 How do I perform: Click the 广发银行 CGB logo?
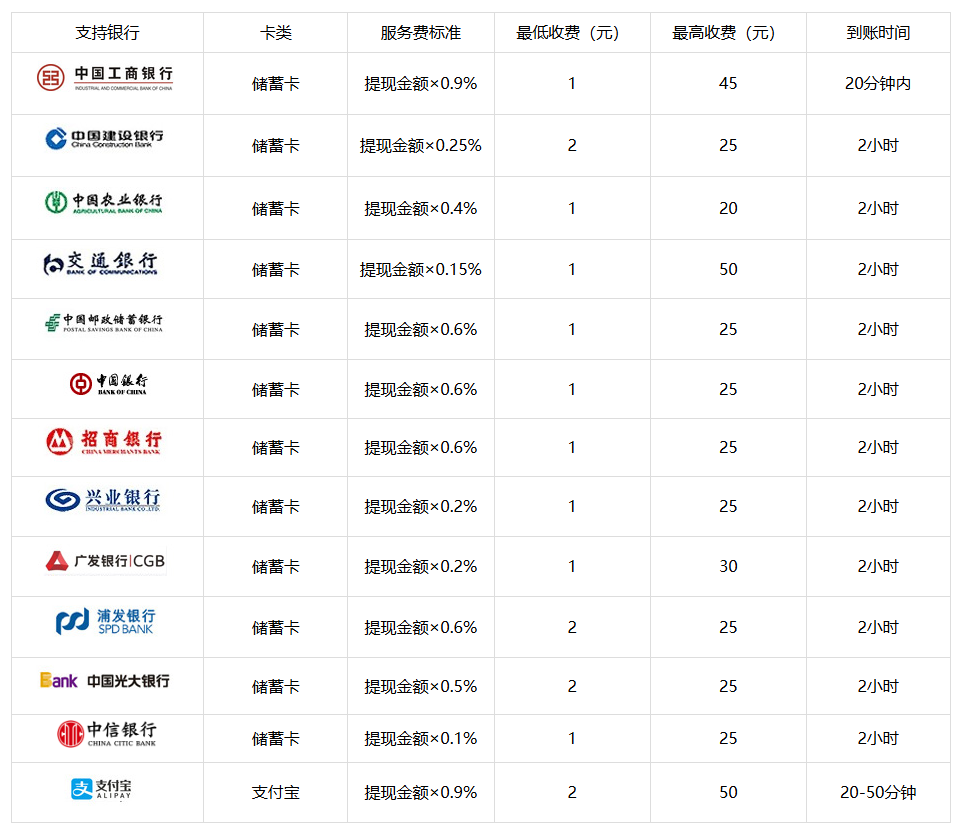pyautogui.click(x=106, y=561)
